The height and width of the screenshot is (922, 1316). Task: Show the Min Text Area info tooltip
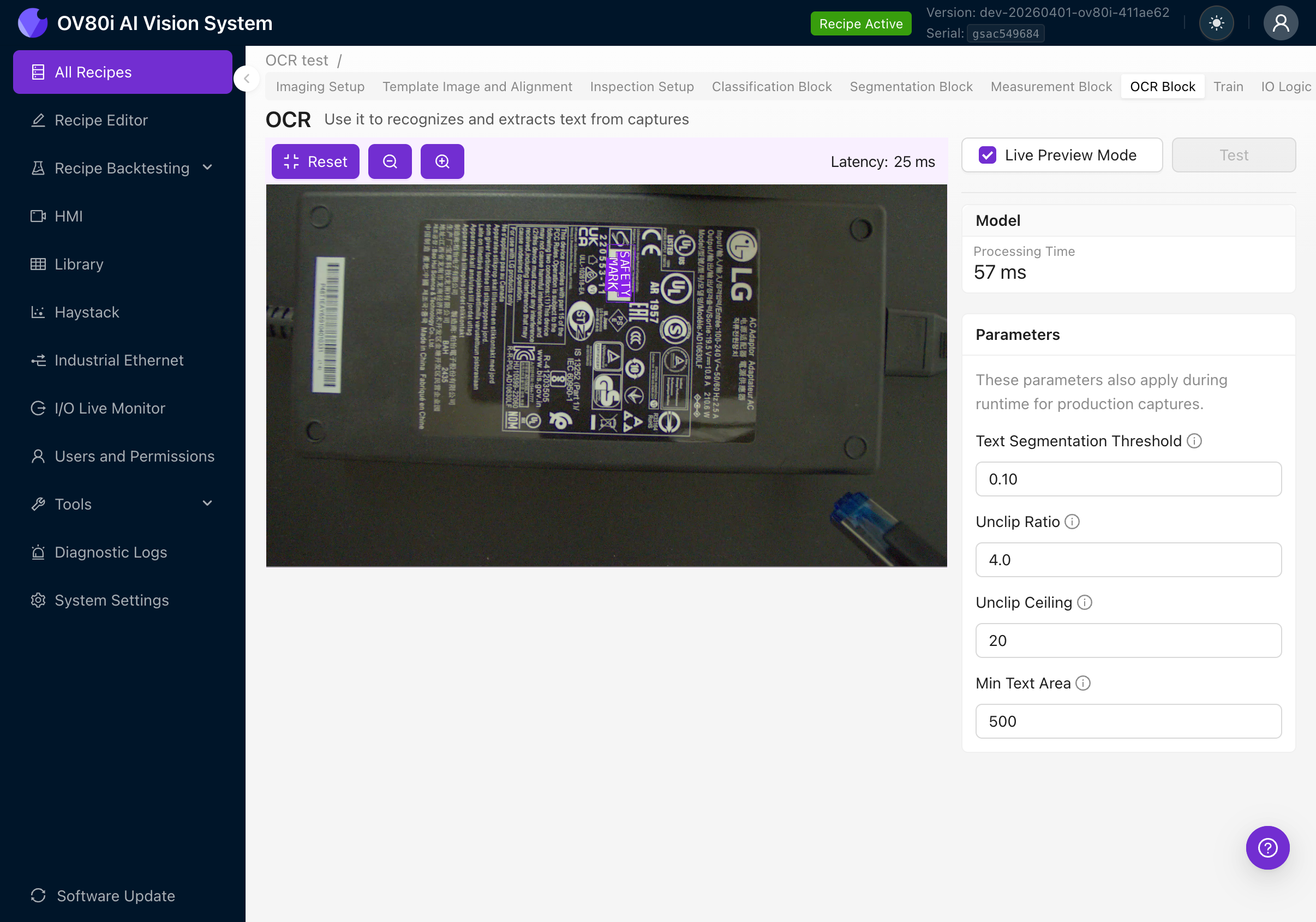pos(1082,683)
